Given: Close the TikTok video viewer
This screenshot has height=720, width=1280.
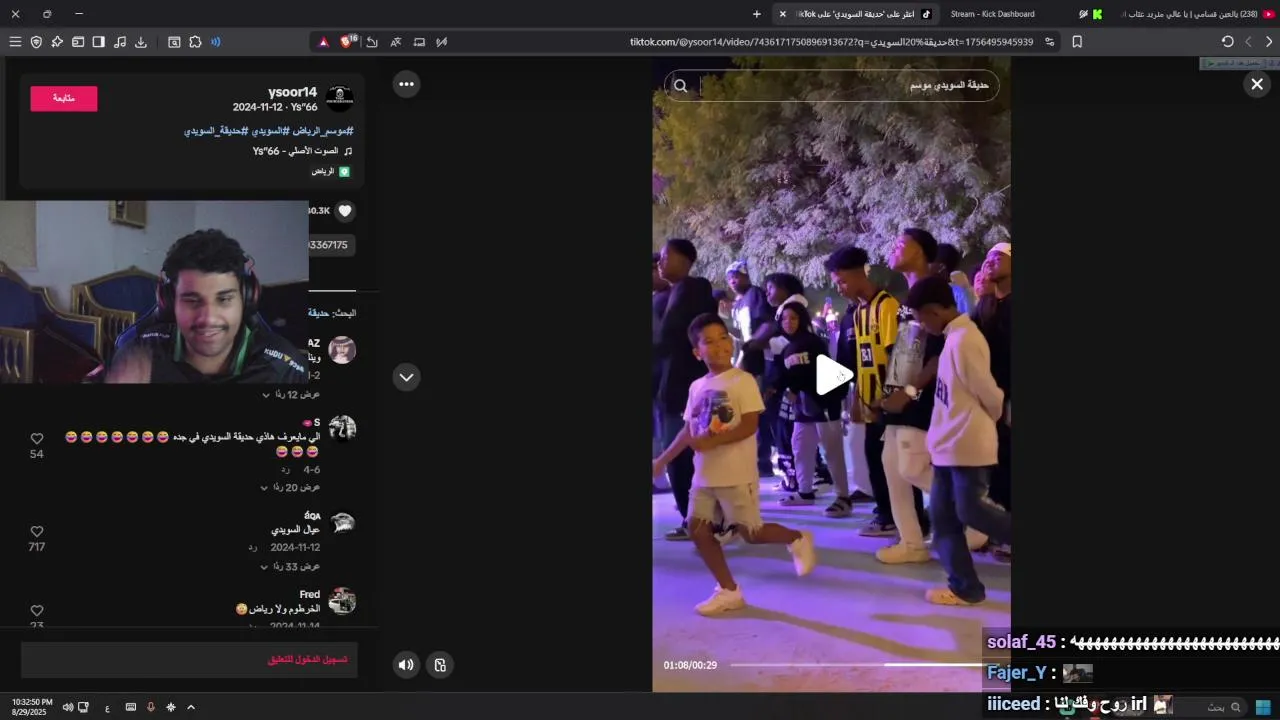Looking at the screenshot, I should click(1257, 85).
